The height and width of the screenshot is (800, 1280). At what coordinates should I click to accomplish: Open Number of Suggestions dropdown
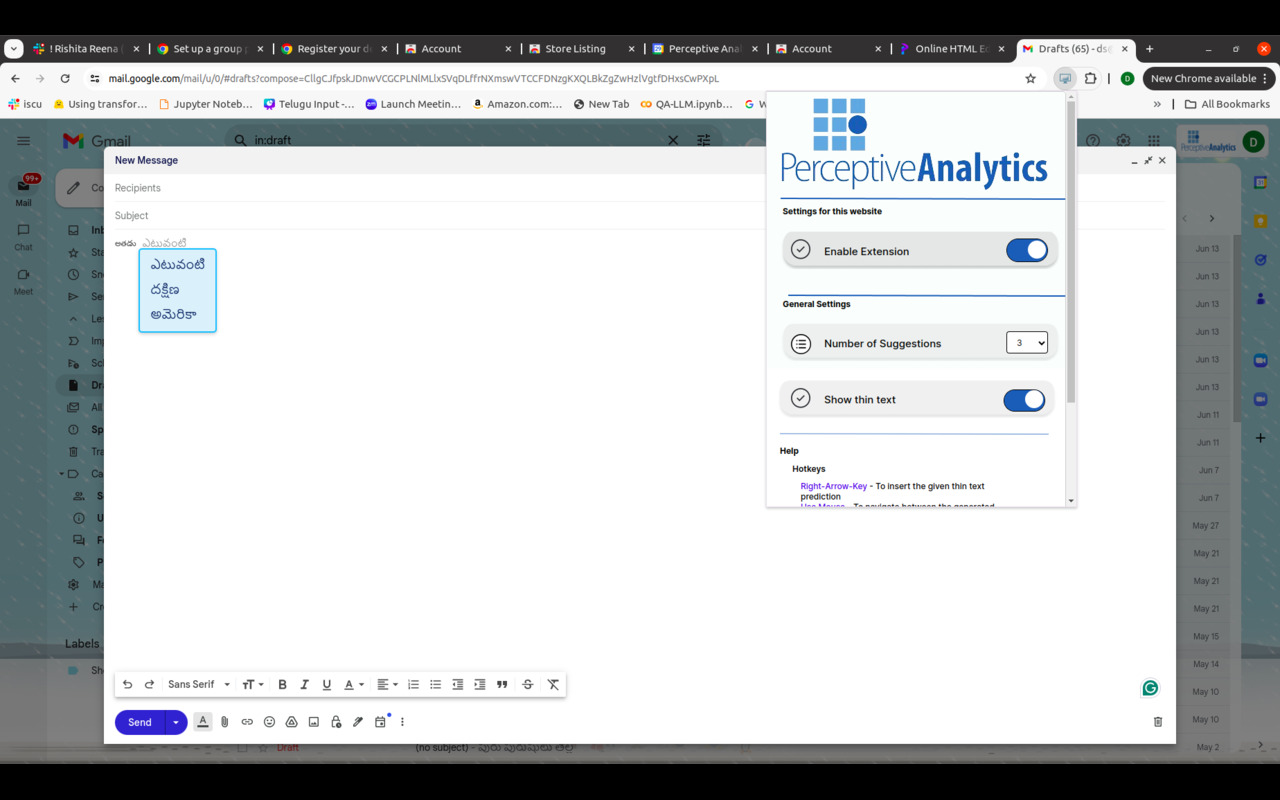coord(1027,343)
